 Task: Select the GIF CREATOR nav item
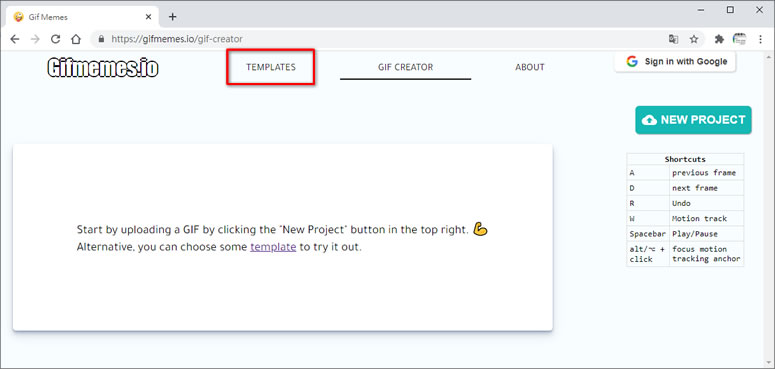[405, 67]
